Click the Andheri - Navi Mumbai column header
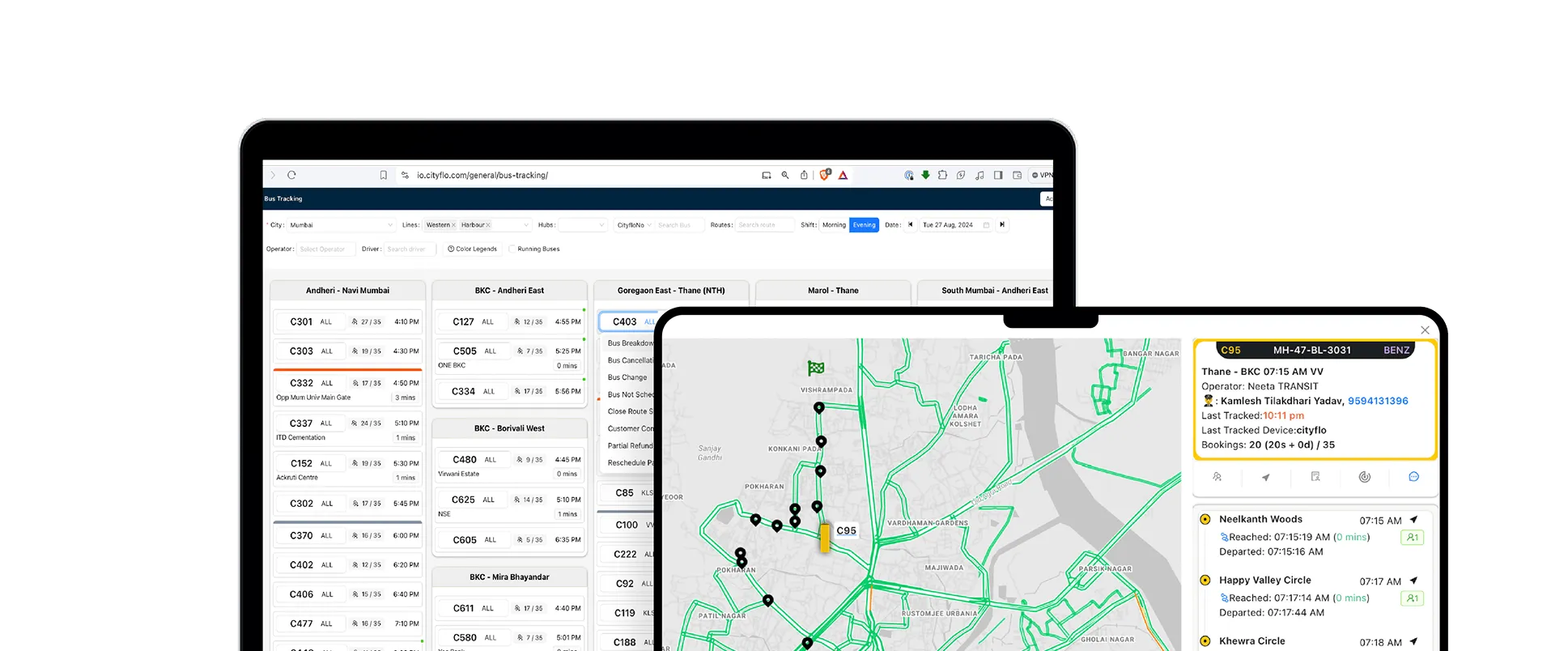 pos(347,291)
